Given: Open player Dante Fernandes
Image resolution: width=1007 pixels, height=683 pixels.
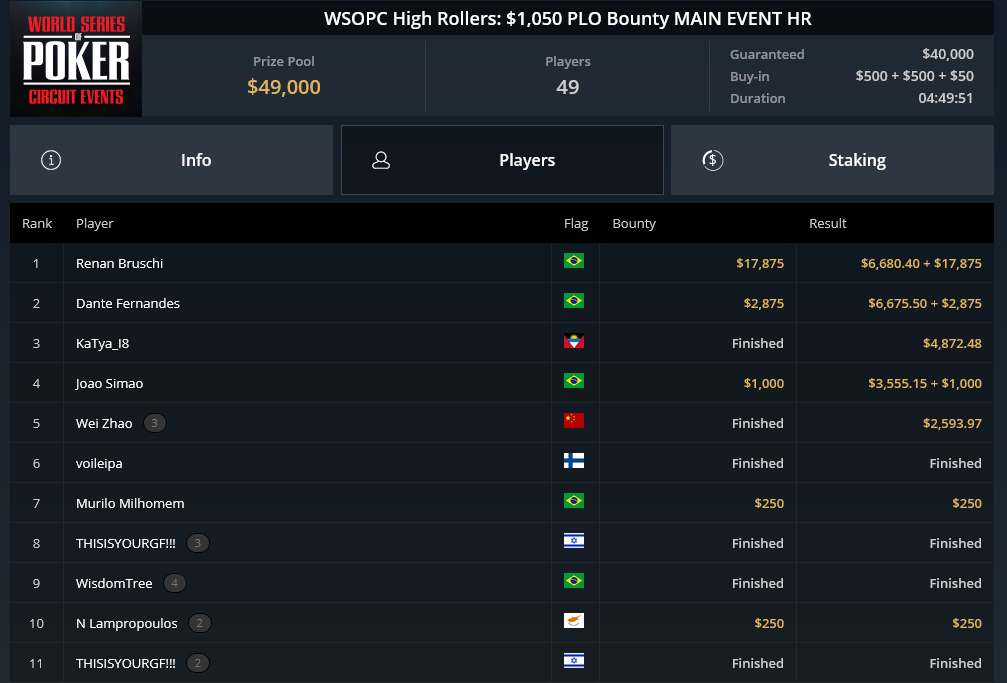Looking at the screenshot, I should pos(128,303).
